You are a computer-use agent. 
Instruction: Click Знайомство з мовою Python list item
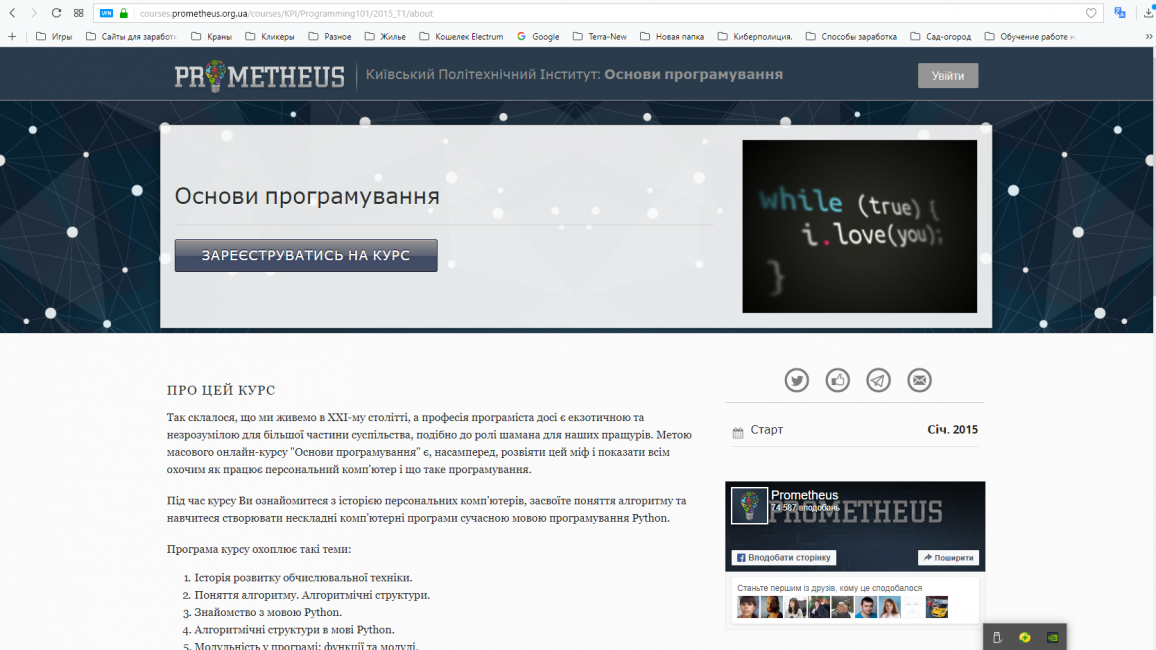[268, 612]
